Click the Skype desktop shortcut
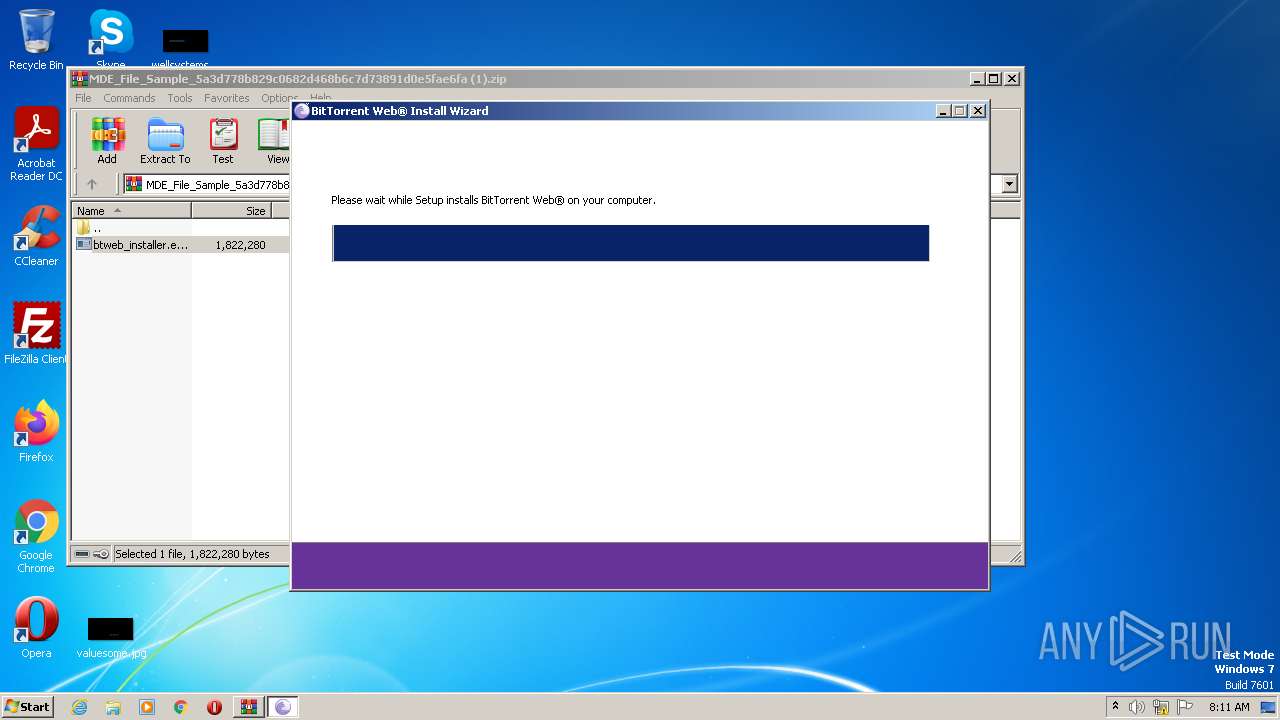The width and height of the screenshot is (1280, 720). 110,39
